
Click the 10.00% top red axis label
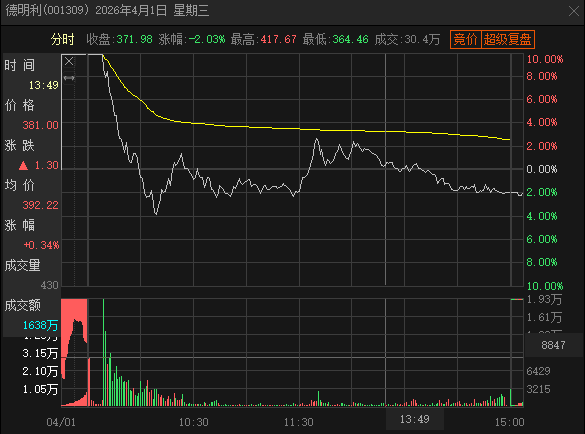545,59
